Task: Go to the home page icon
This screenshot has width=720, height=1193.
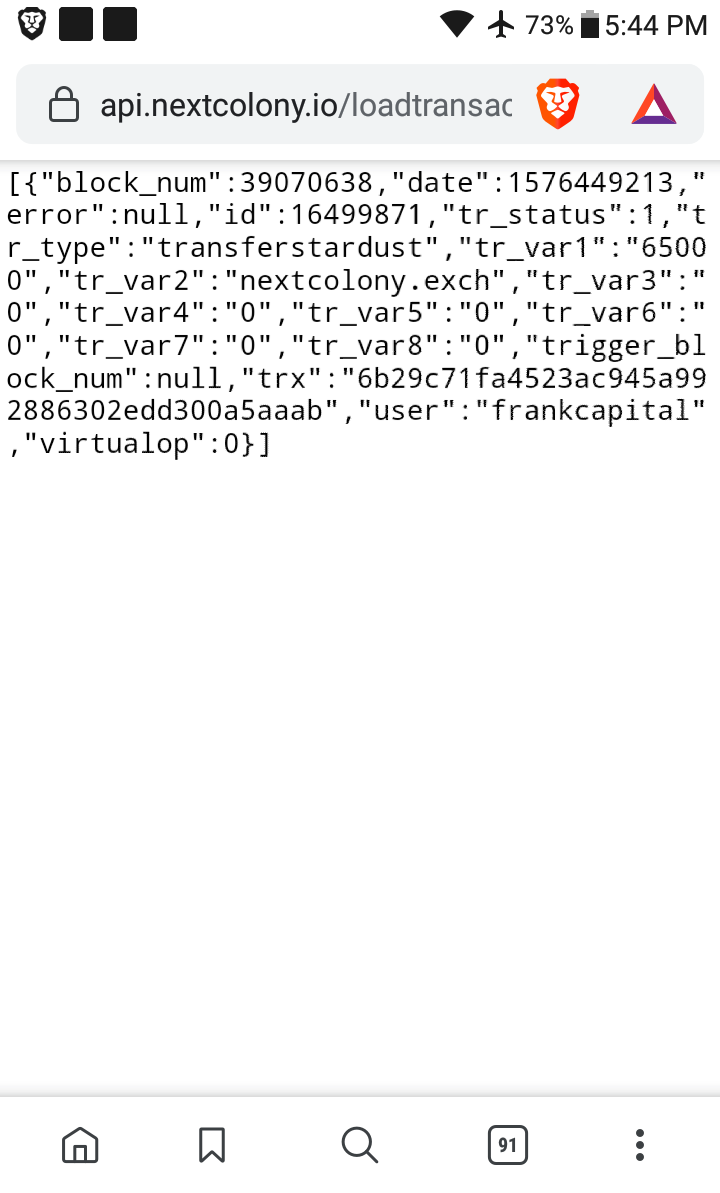Action: point(80,1144)
